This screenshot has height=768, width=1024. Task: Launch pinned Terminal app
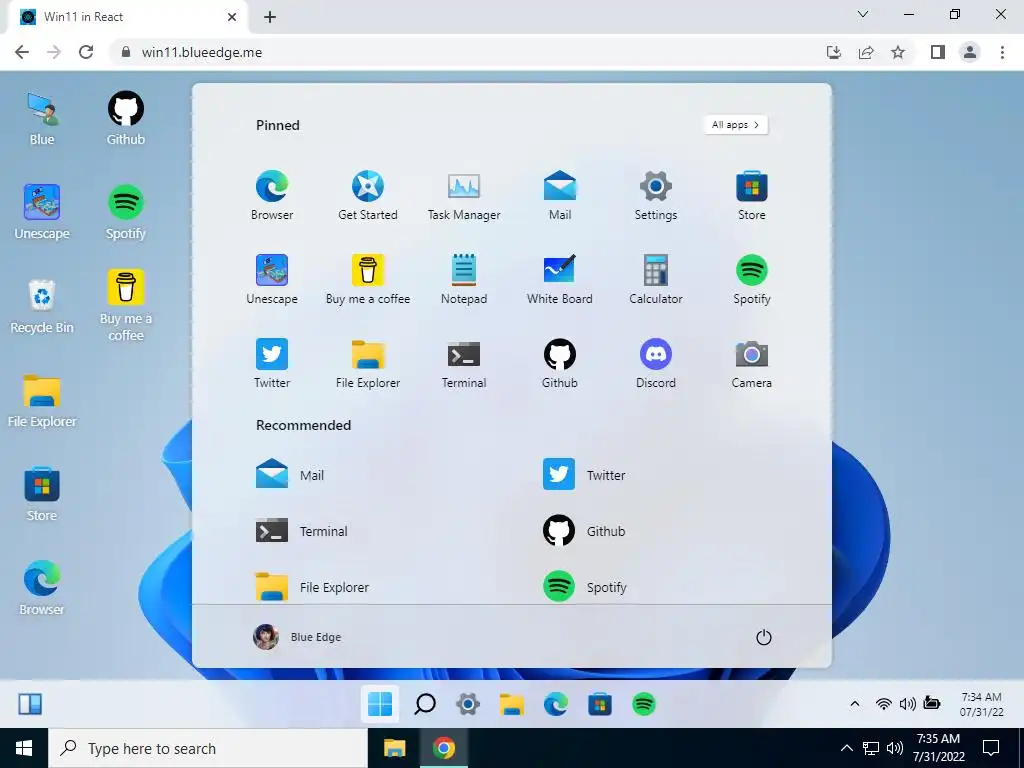[x=464, y=363]
